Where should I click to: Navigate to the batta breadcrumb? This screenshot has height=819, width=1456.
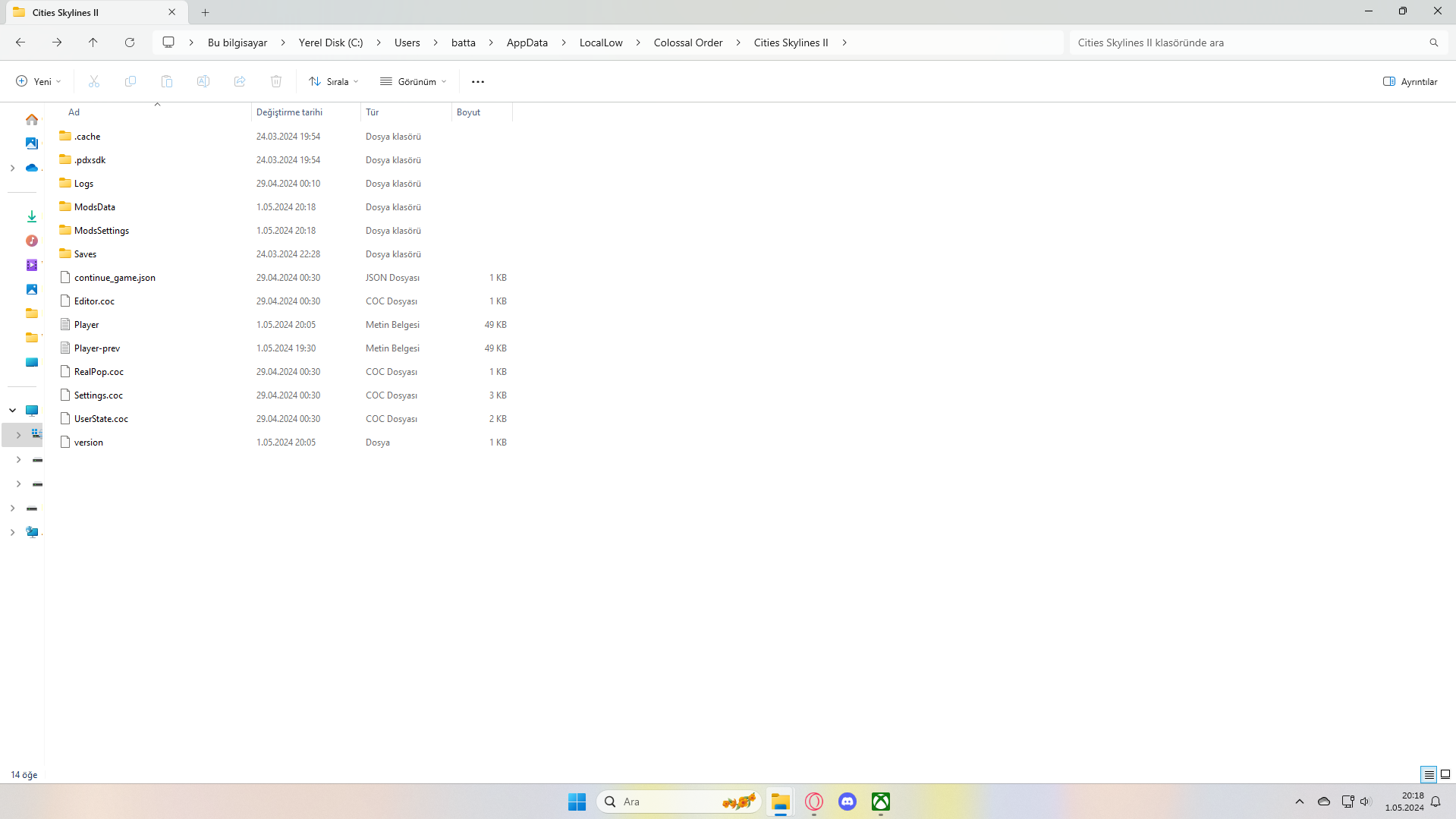click(x=464, y=43)
